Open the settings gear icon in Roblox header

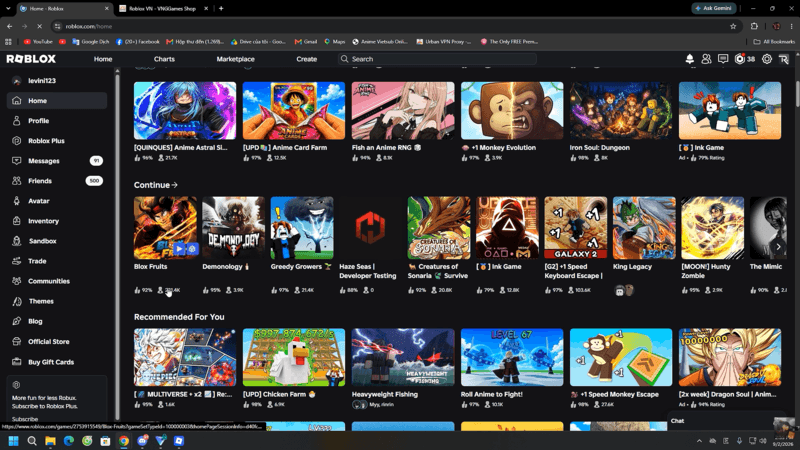tap(766, 59)
